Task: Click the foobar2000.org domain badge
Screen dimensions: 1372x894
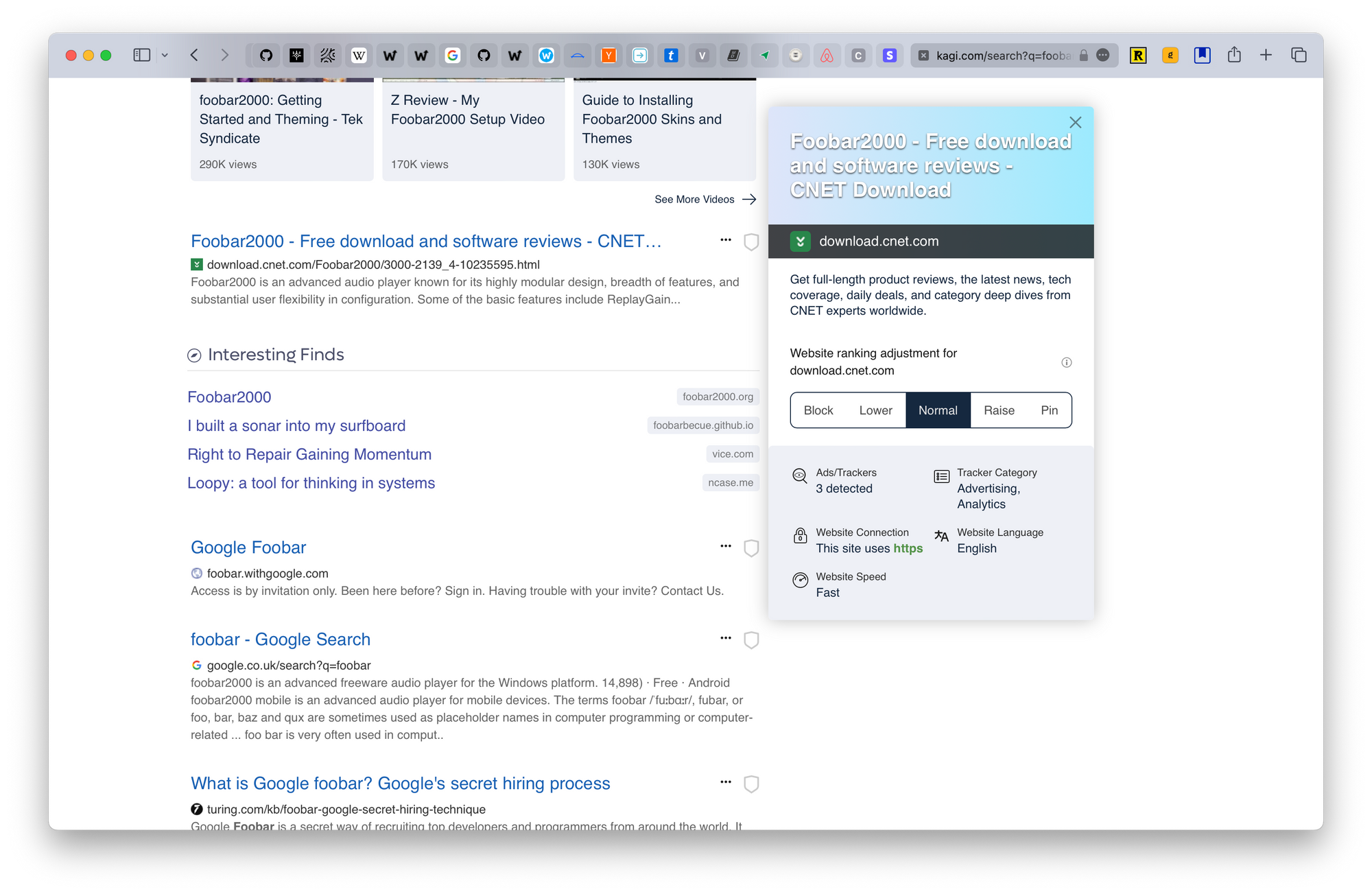Action: (x=718, y=397)
